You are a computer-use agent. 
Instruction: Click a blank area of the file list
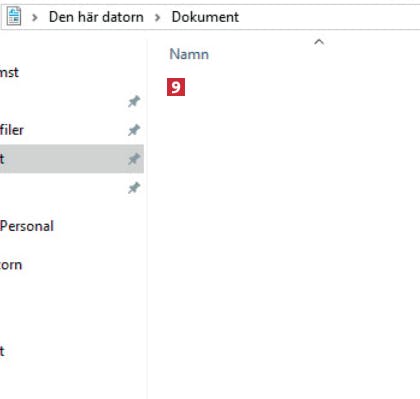[x=283, y=233]
